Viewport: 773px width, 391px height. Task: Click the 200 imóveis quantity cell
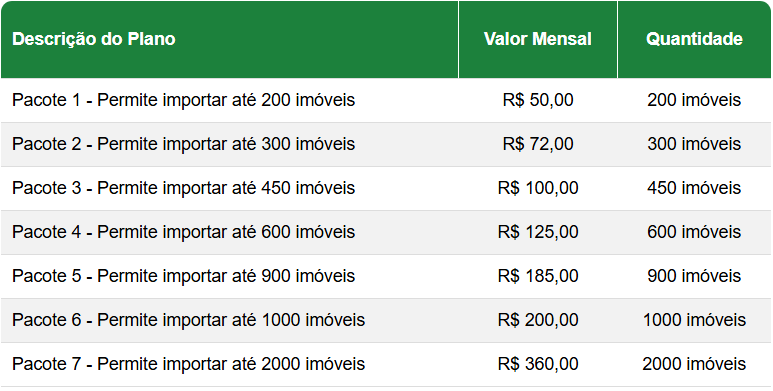tap(694, 100)
